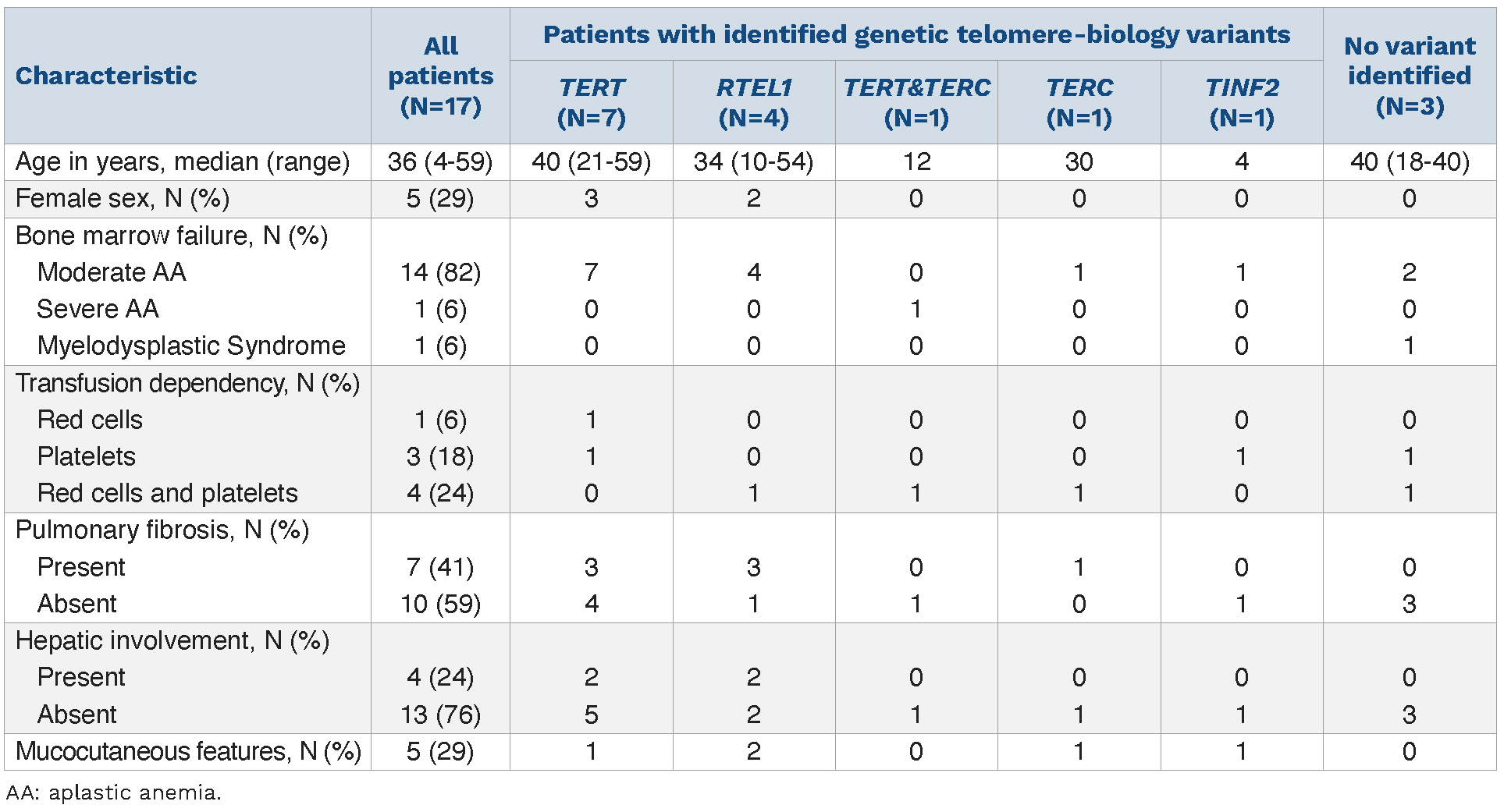Click the Myelodysplastic Syndrome row label
Screen dimensions: 1504x812
tap(191, 346)
